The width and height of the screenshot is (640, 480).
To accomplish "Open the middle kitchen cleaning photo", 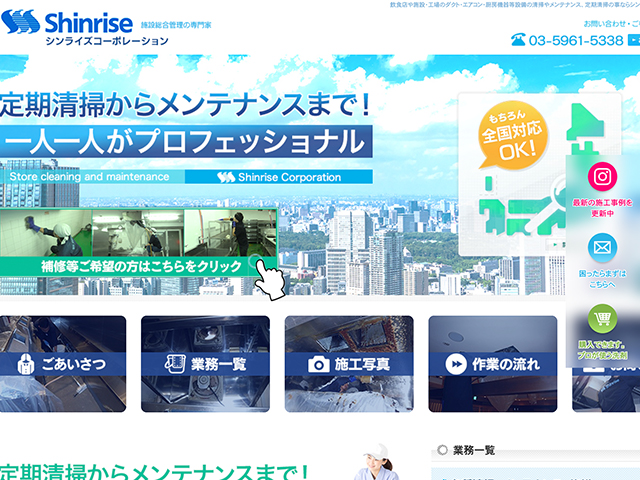I will tap(138, 233).
